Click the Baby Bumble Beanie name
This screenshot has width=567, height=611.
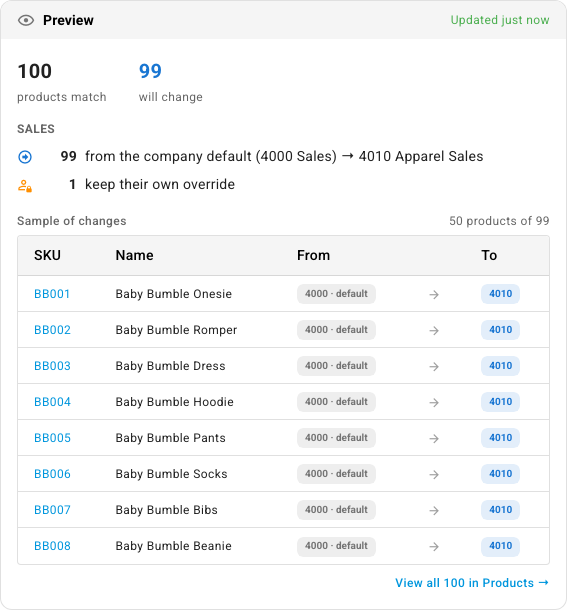click(173, 546)
